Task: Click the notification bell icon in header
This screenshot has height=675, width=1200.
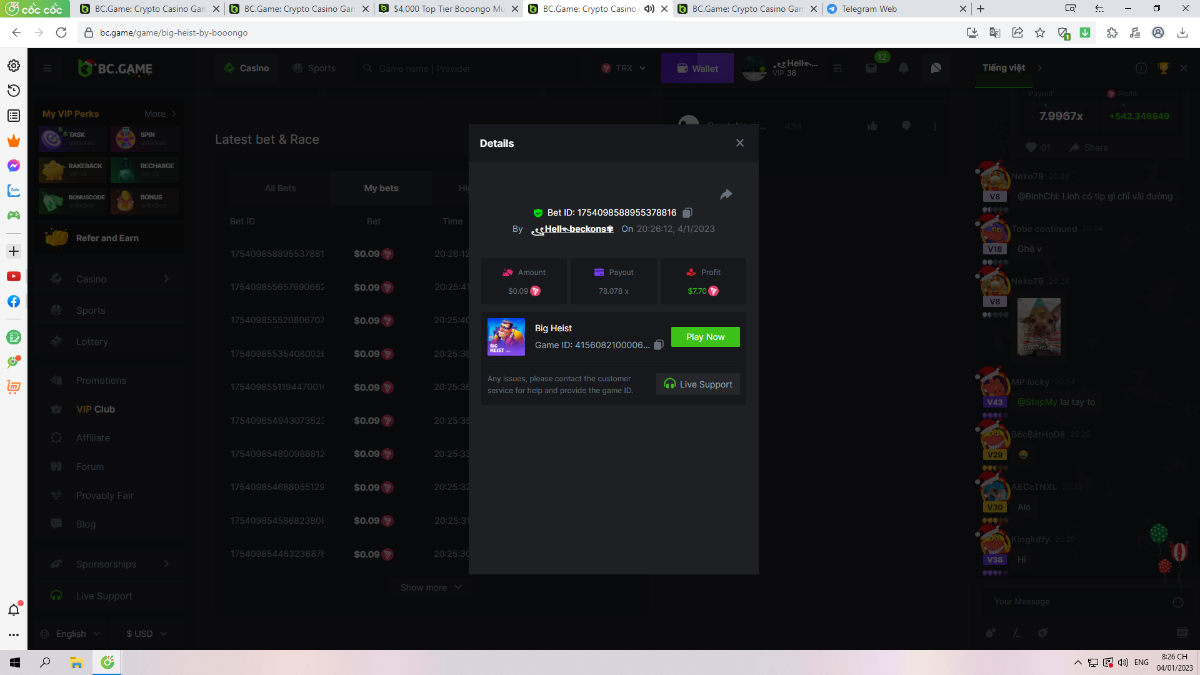Action: click(x=904, y=69)
